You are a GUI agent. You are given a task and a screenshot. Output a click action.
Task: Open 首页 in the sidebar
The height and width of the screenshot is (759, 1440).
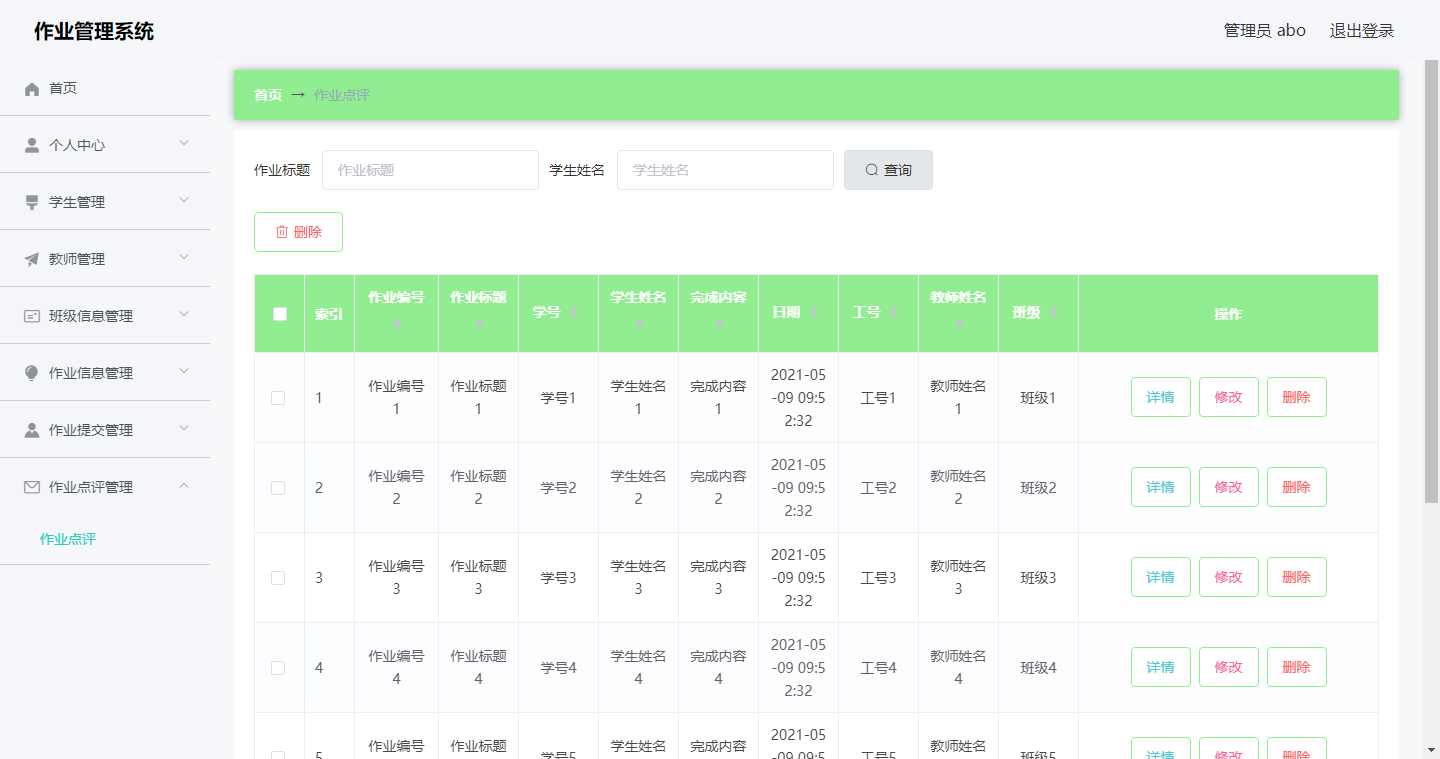[105, 88]
